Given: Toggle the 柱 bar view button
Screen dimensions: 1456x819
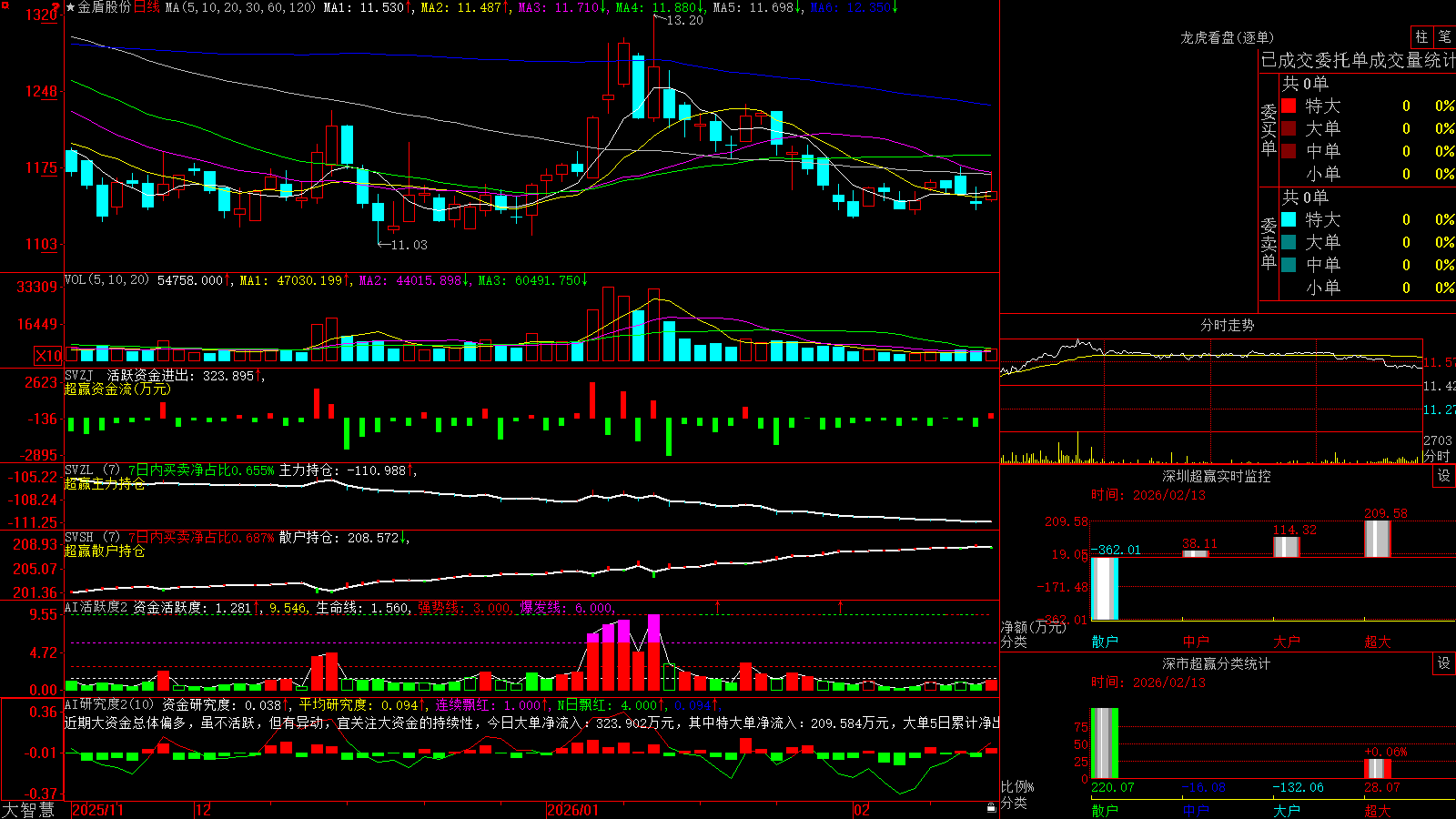Looking at the screenshot, I should [x=1421, y=36].
